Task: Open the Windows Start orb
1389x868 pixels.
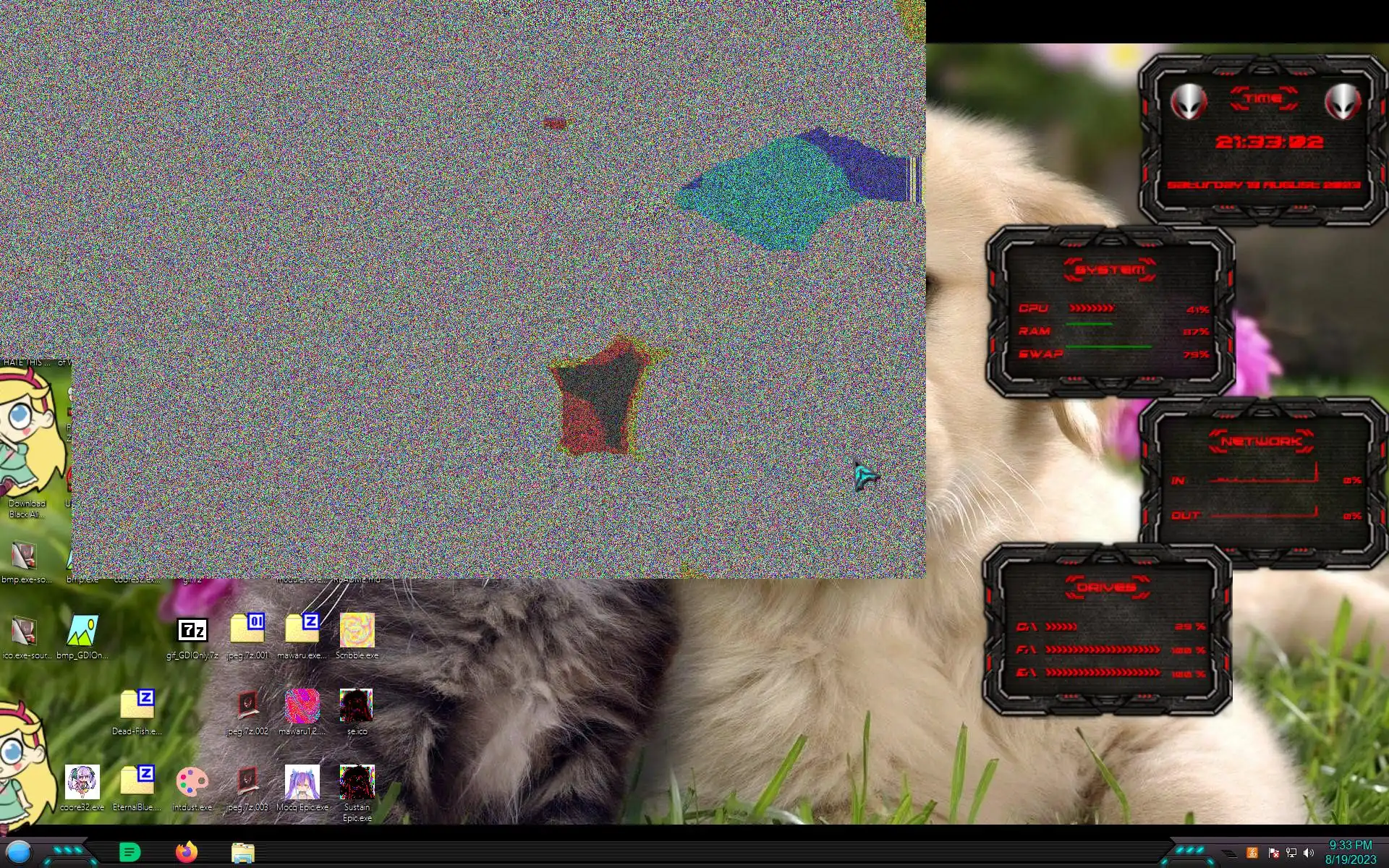Action: (19, 852)
